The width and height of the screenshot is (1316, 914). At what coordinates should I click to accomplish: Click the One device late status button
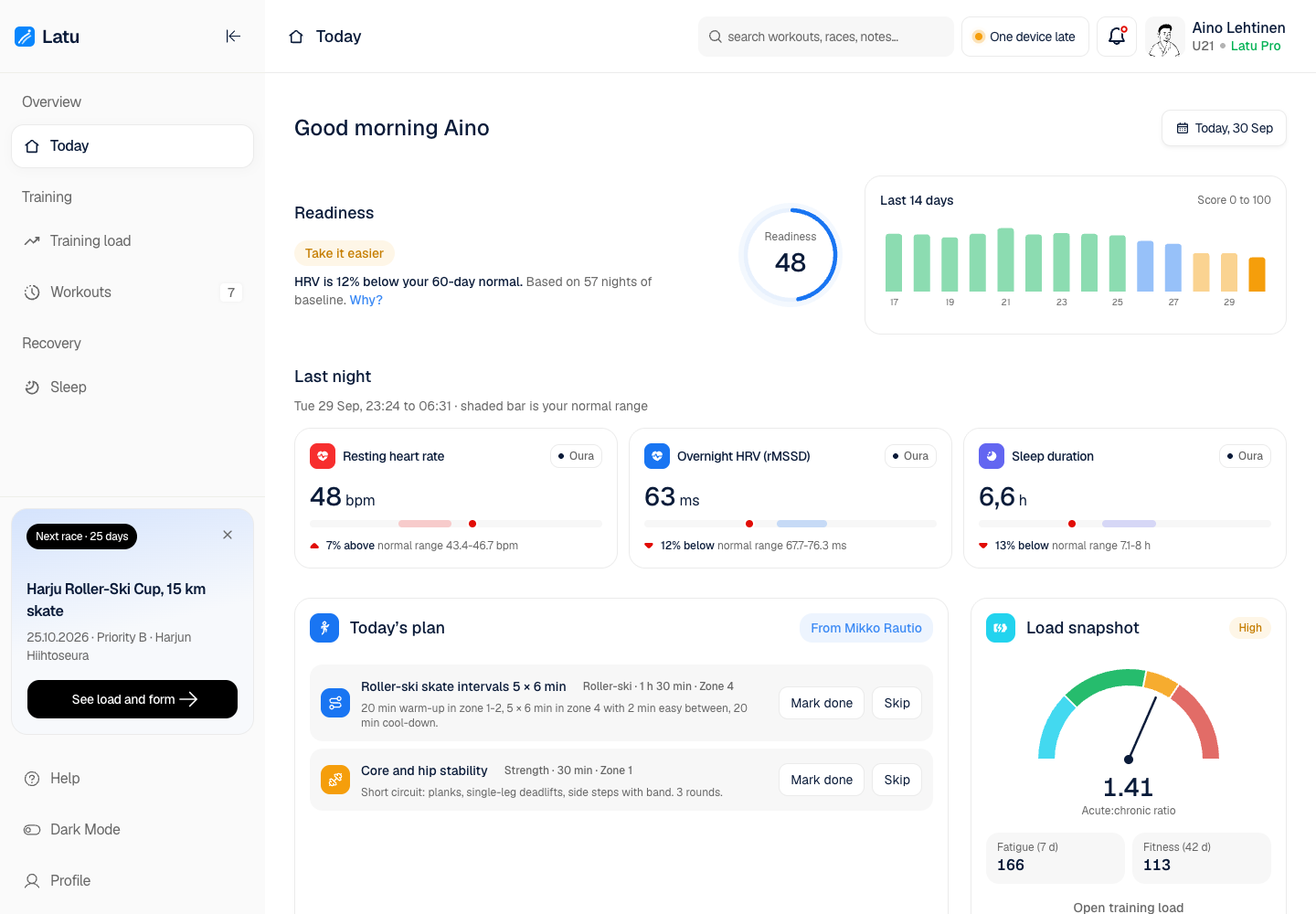(1024, 37)
